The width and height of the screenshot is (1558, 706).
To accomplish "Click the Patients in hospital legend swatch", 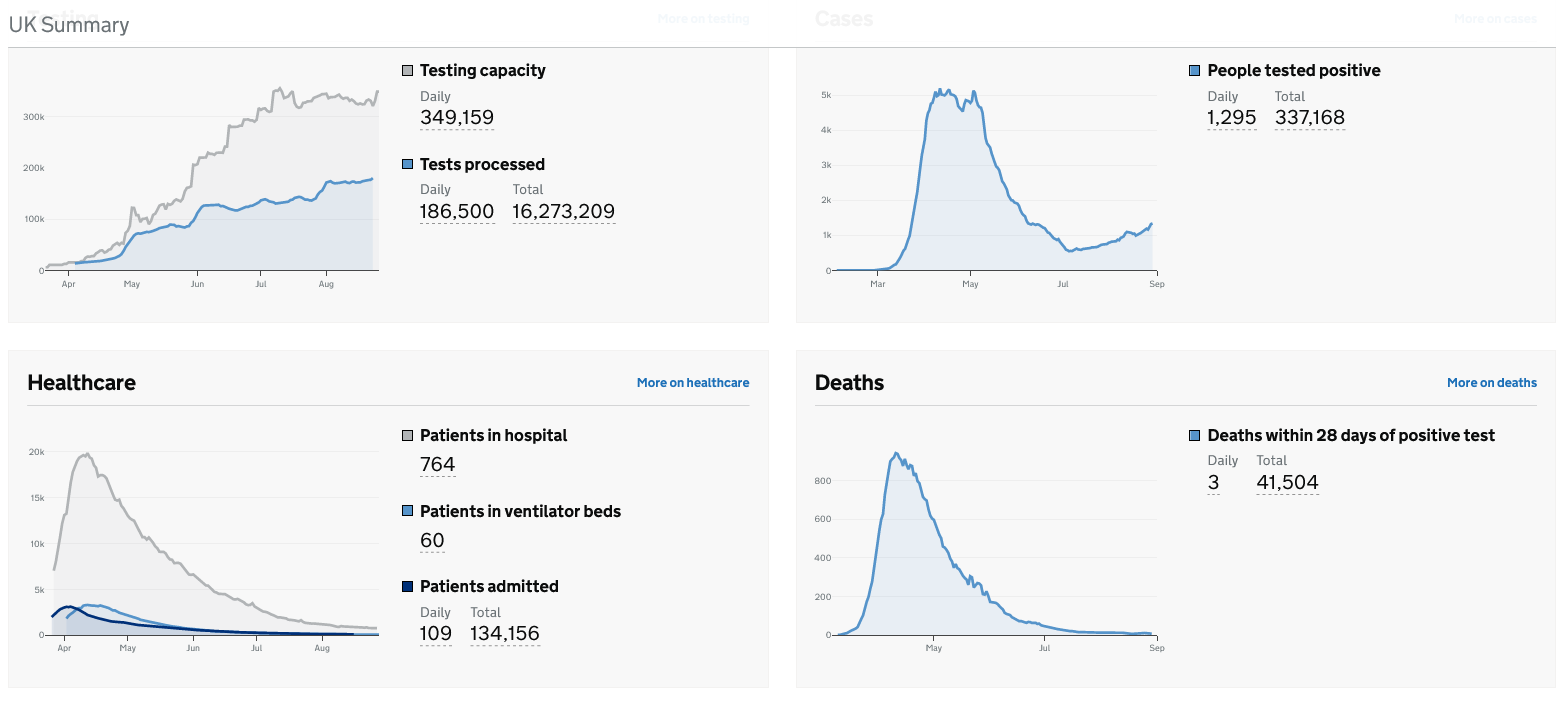I will [x=407, y=436].
